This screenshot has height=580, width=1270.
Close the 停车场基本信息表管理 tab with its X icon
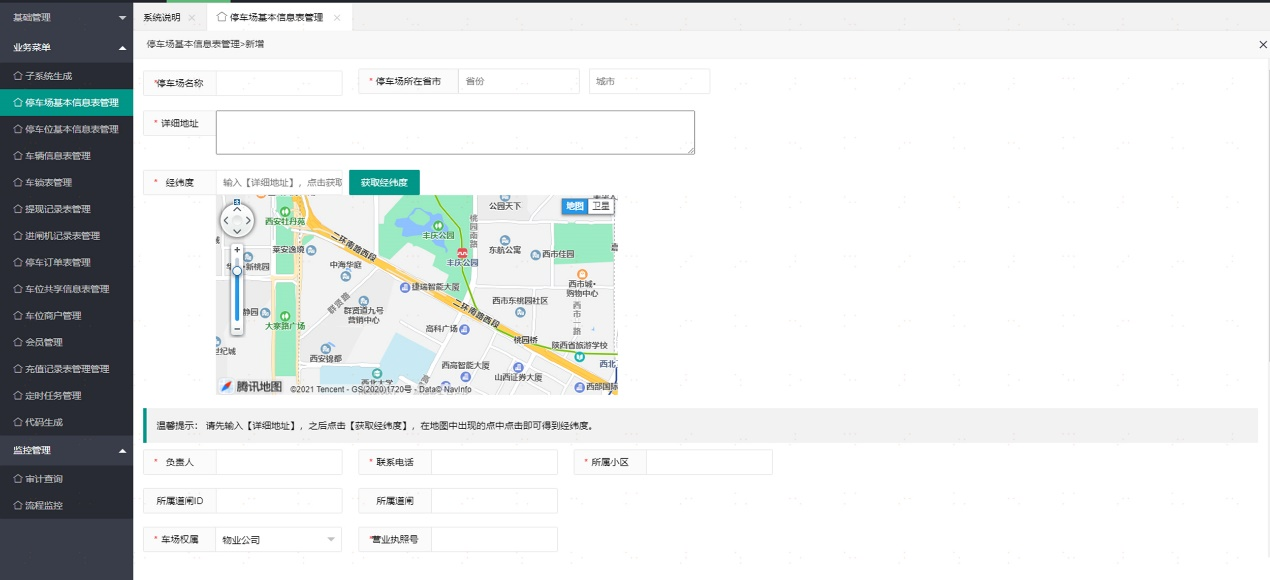tap(337, 18)
